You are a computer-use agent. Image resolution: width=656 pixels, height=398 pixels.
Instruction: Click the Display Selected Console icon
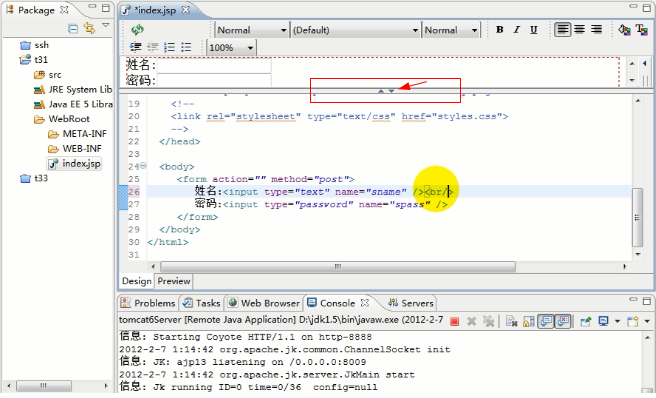pos(603,321)
